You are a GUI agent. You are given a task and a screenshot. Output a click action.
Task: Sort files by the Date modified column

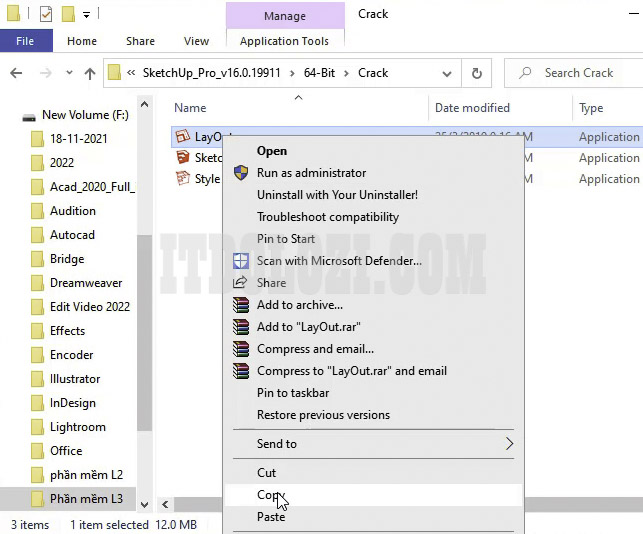point(472,108)
